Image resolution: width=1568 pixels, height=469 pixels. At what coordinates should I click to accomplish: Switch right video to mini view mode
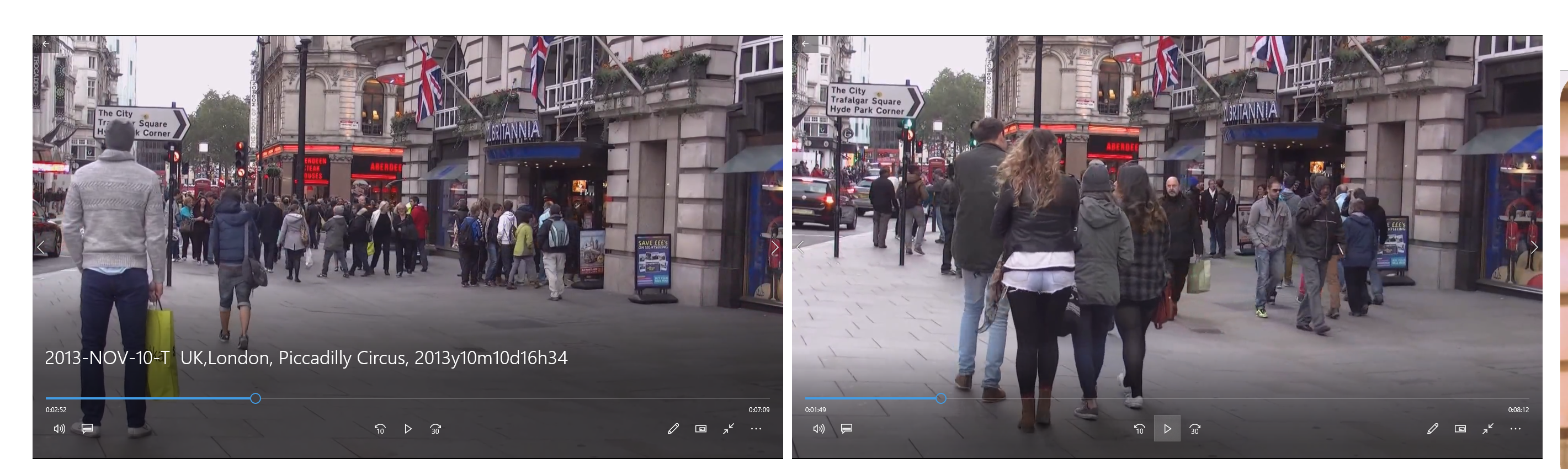click(1460, 429)
